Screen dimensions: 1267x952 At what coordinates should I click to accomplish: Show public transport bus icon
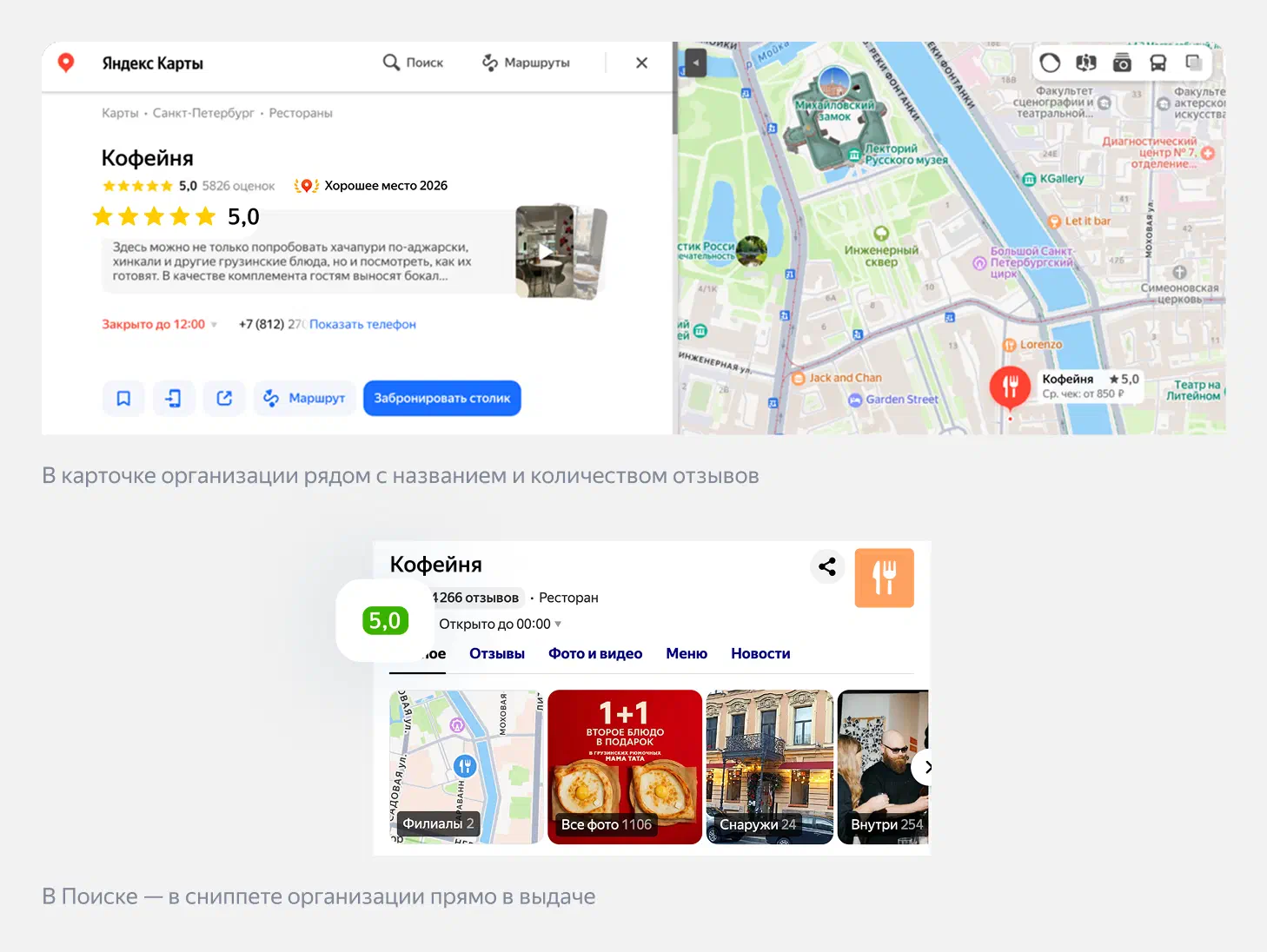(1158, 63)
